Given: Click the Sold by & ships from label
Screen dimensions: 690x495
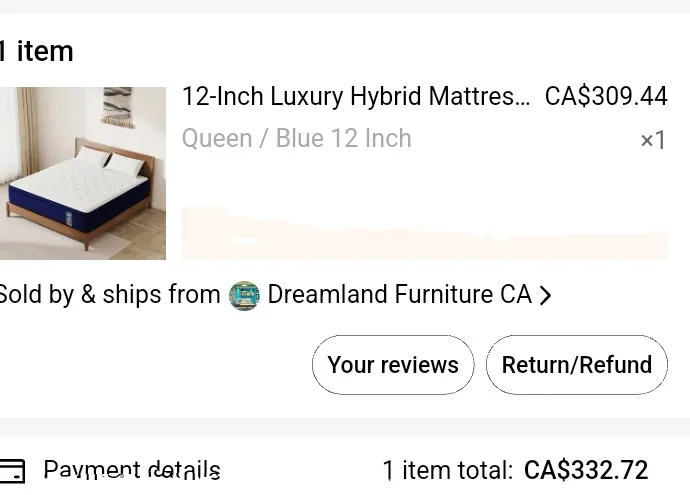Looking at the screenshot, I should point(110,294).
